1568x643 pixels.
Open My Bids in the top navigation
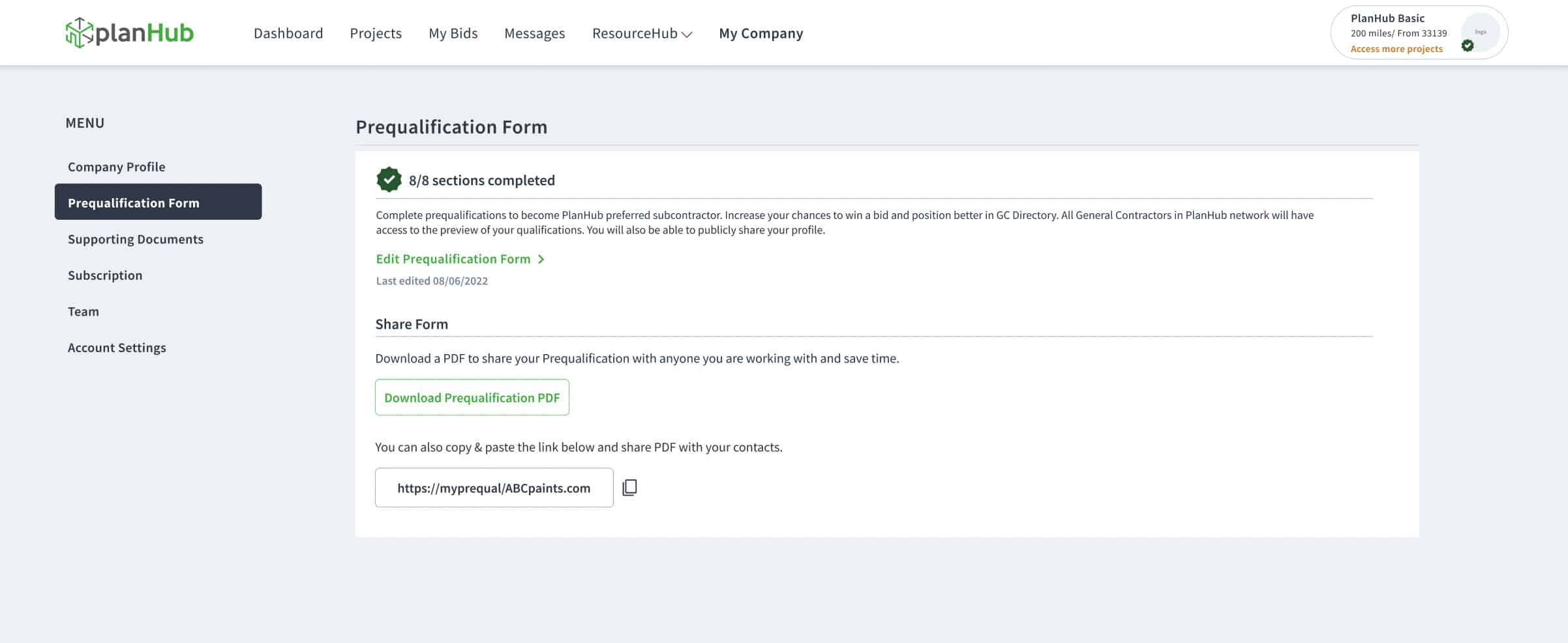(x=453, y=33)
